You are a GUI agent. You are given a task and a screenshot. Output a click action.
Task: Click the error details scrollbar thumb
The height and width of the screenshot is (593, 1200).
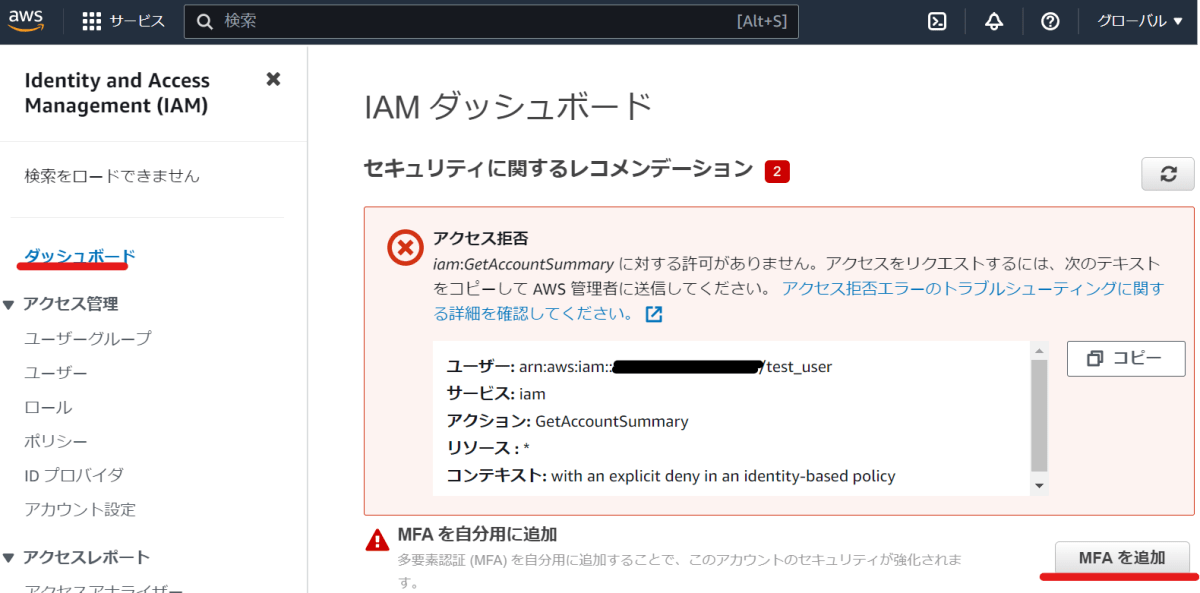(1040, 415)
